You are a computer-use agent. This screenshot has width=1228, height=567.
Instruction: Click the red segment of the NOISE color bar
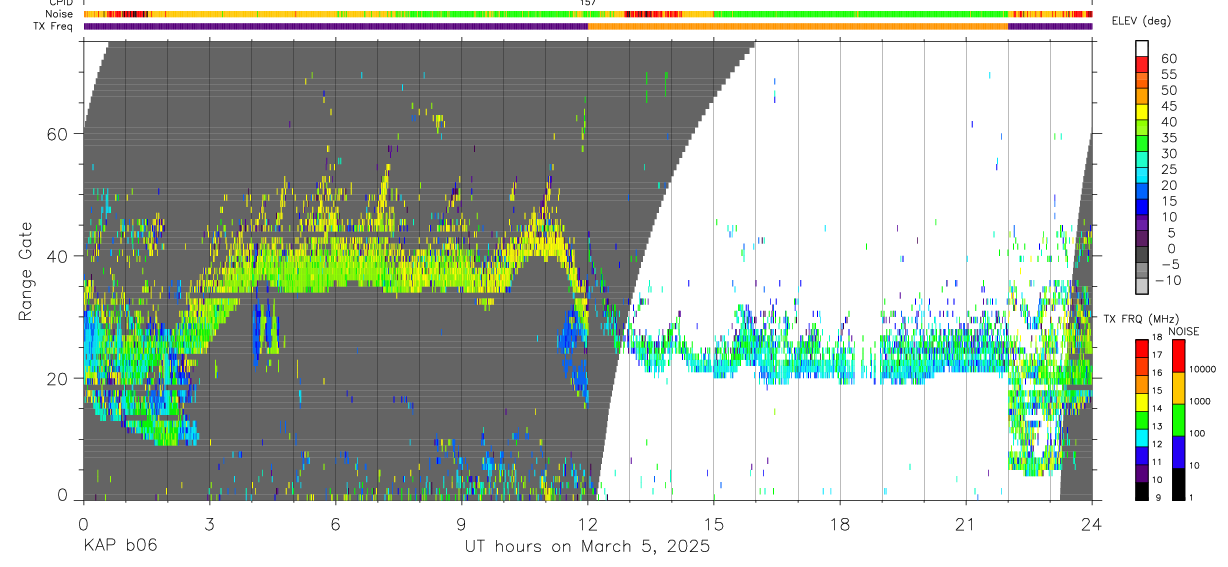(x=1178, y=355)
